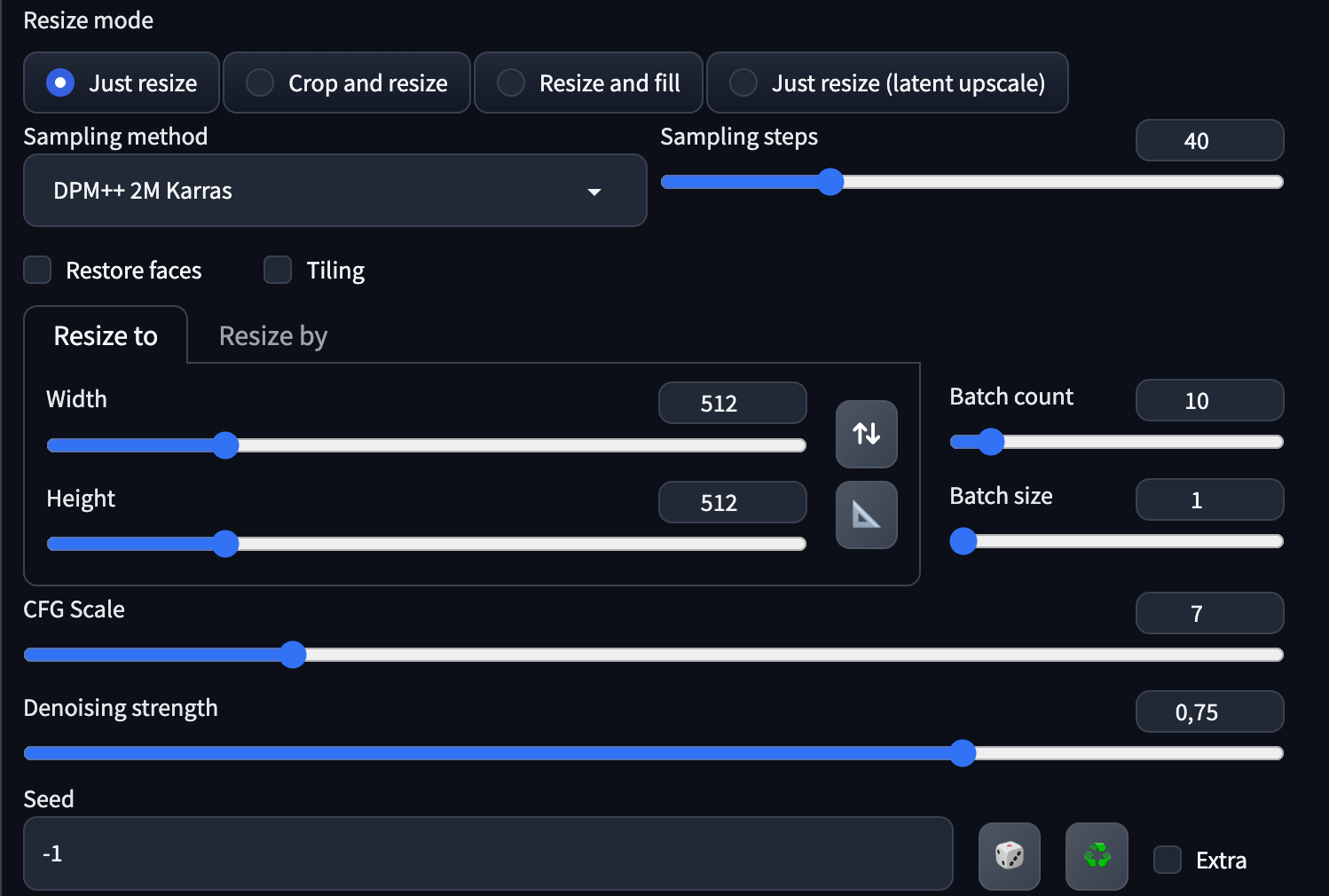Image resolution: width=1329 pixels, height=896 pixels.
Task: Focus the Batch count number field
Action: point(1209,400)
